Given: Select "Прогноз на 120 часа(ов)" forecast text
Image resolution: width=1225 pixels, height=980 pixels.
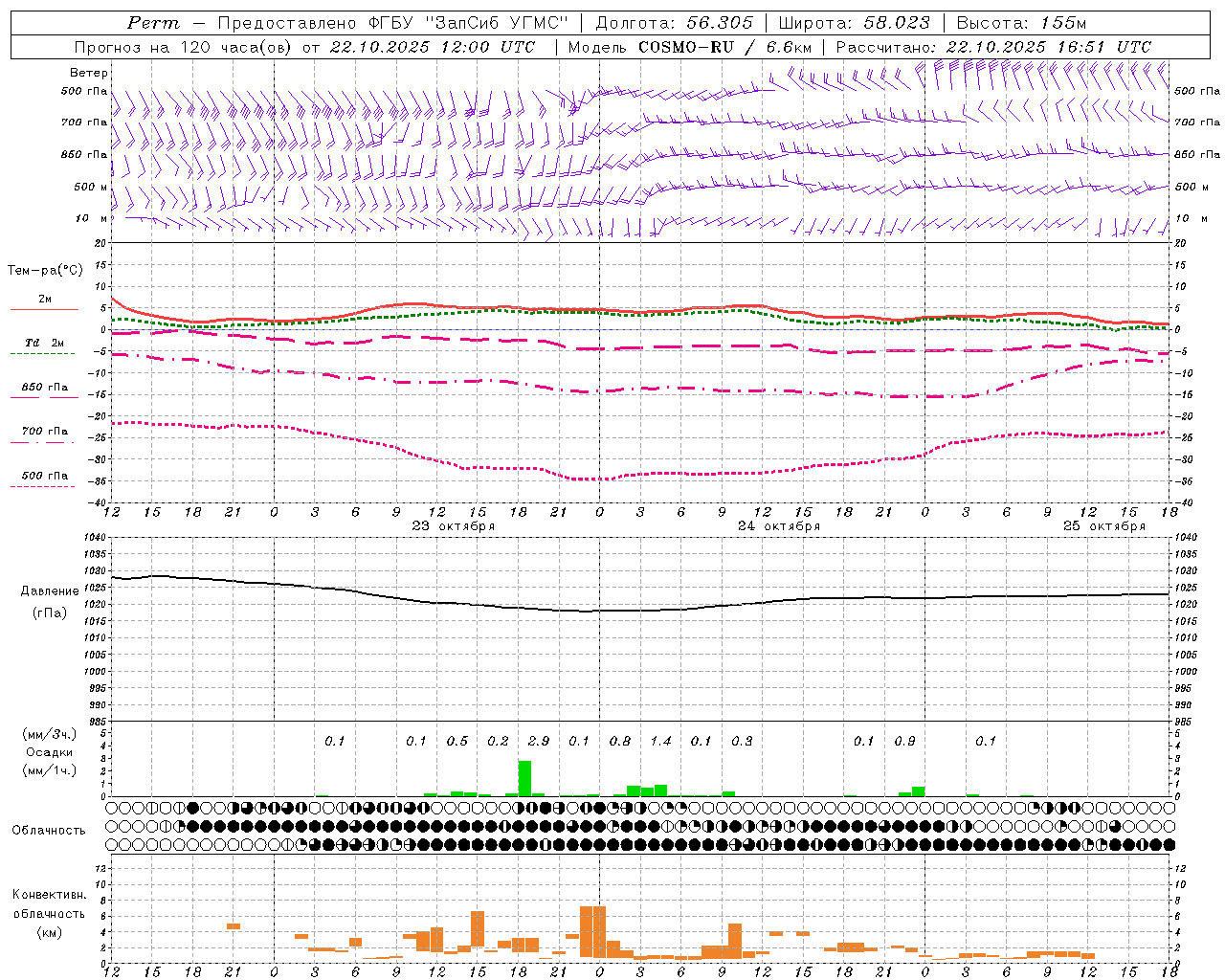Looking at the screenshot, I should click(x=184, y=47).
